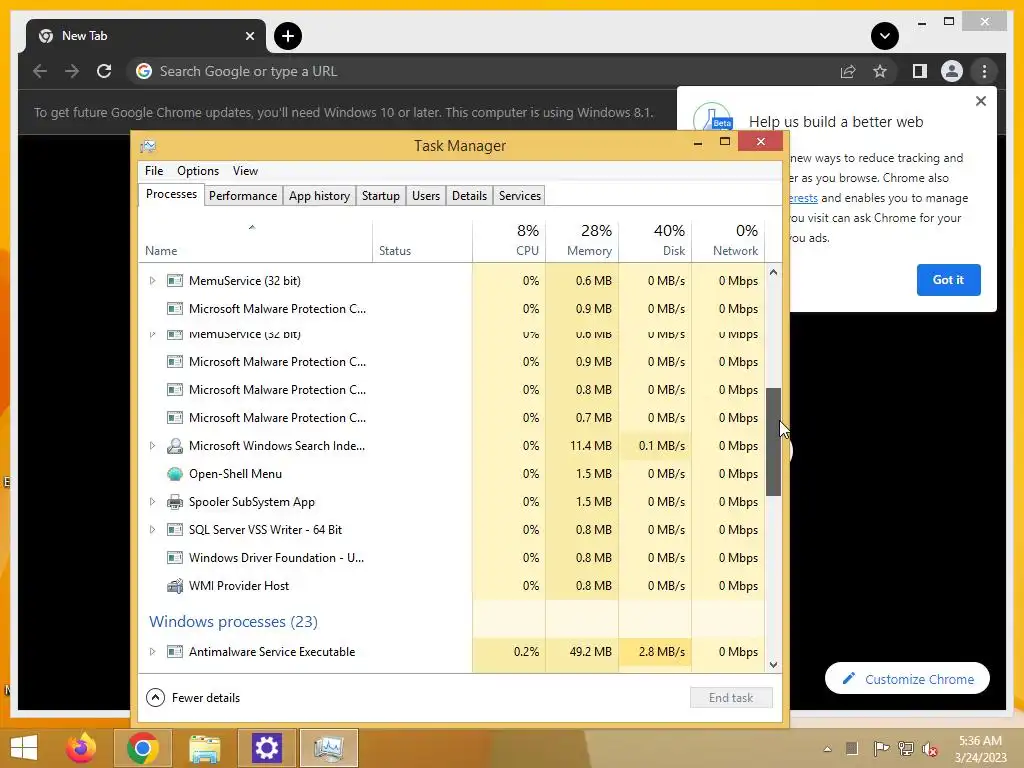Open the Performance tab in Task Manager
Screen dimensions: 1024x768
click(242, 196)
